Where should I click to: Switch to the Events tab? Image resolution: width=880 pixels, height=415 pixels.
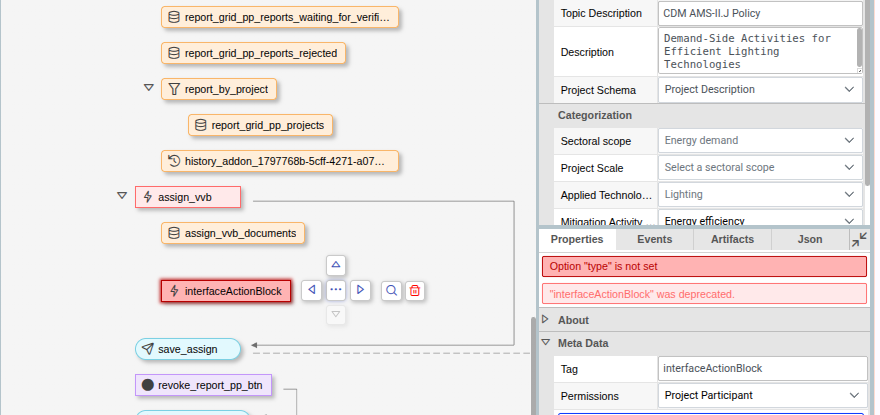[x=654, y=239]
